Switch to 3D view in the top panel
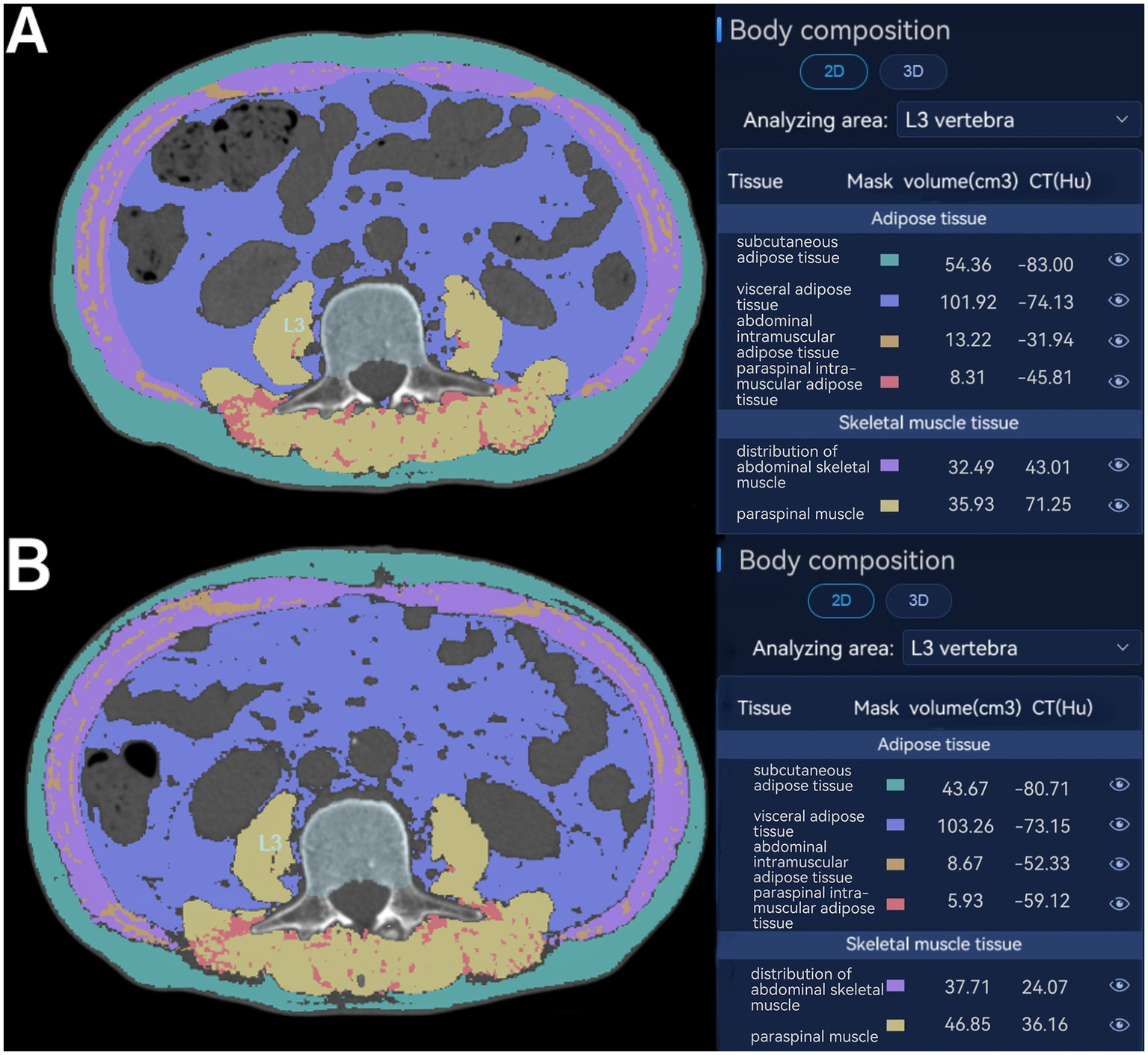1148x1055 pixels. (912, 72)
